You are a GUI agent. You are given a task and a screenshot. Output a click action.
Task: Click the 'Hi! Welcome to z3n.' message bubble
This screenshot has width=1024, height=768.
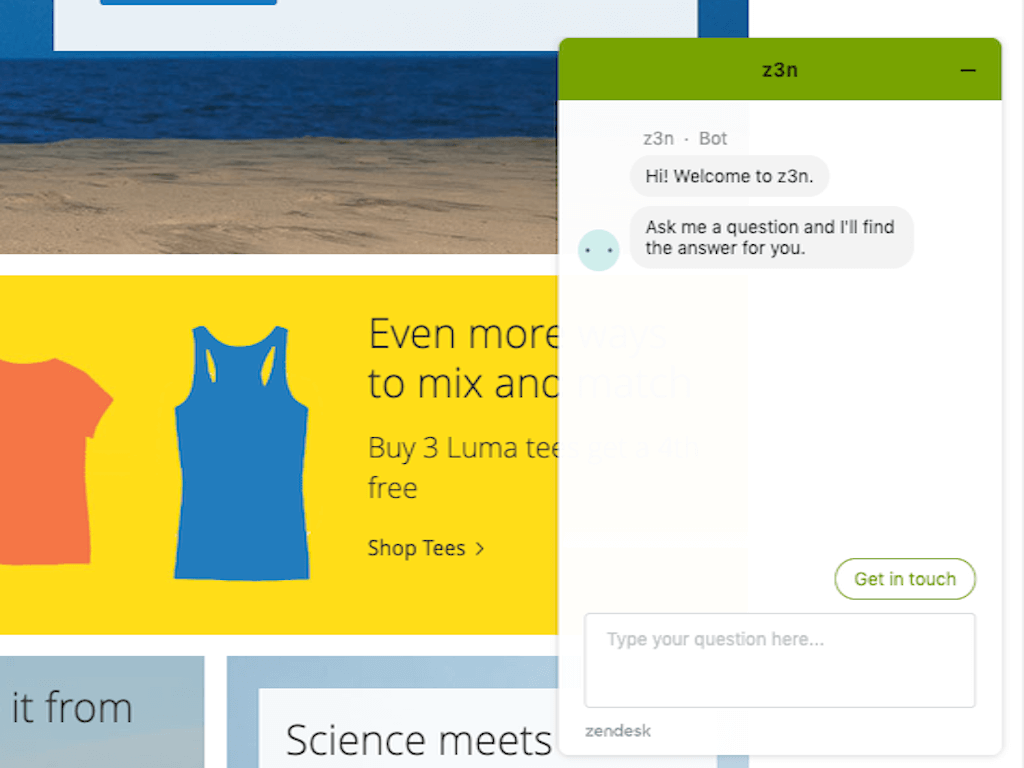coord(729,176)
